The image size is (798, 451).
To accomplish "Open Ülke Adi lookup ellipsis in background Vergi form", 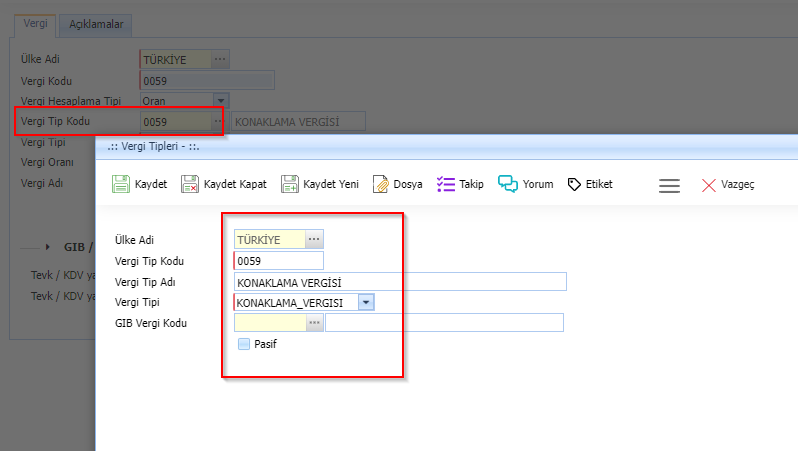I will point(220,59).
